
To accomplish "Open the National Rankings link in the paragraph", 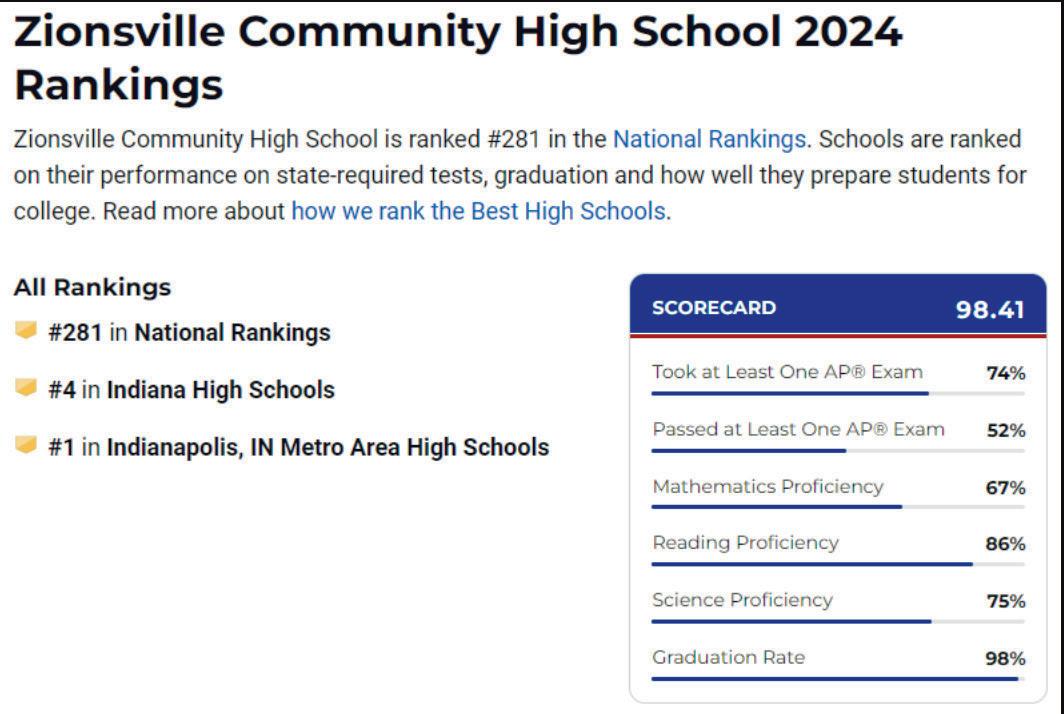I will pos(709,139).
